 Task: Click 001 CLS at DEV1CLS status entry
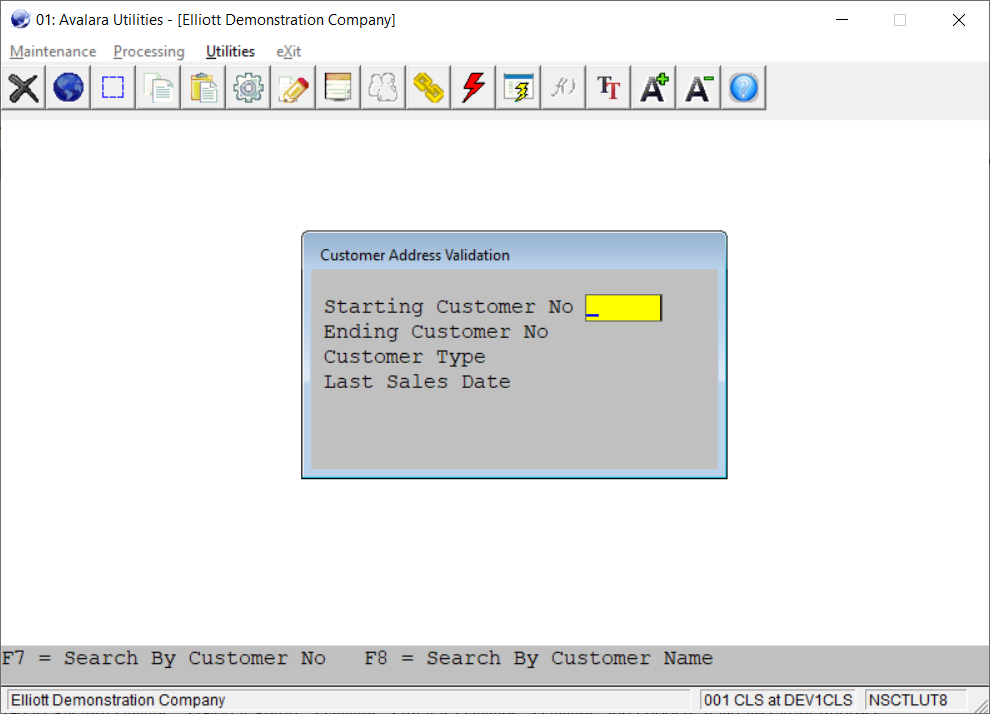pos(778,700)
